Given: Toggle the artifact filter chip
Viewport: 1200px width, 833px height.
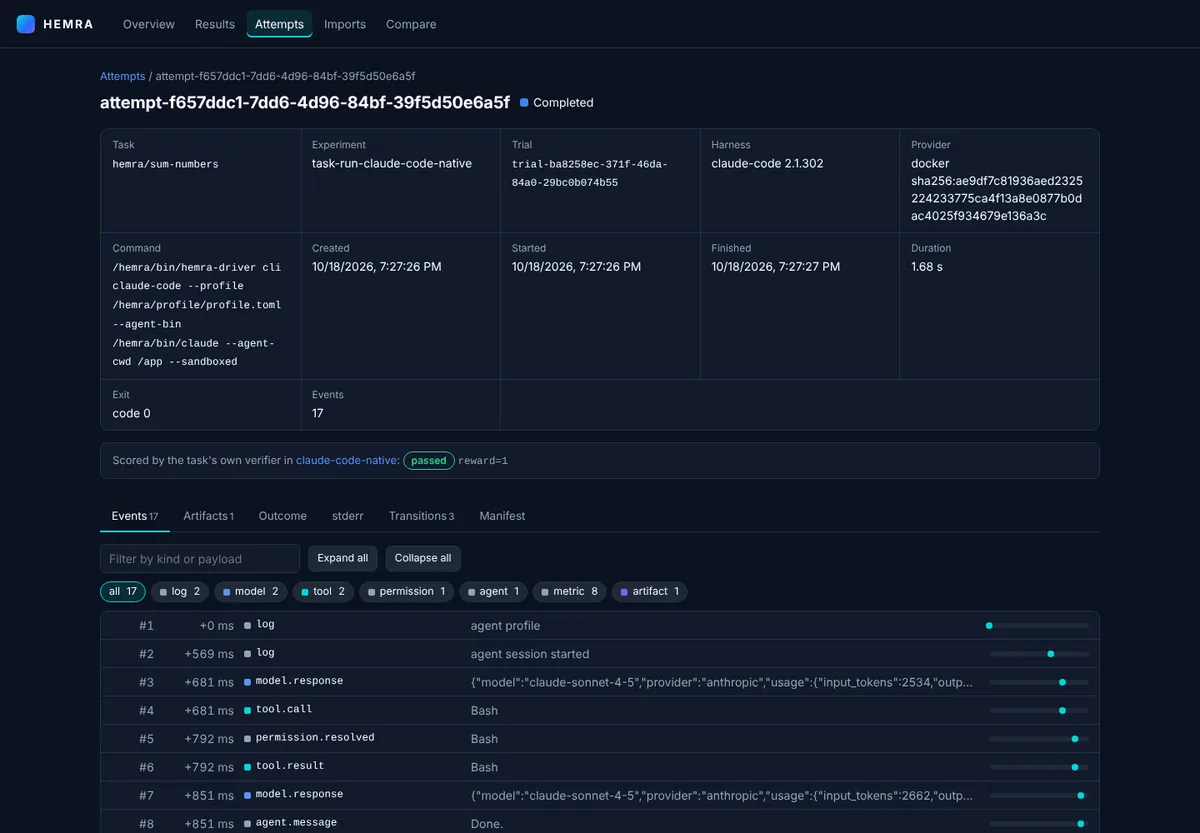Looking at the screenshot, I should [650, 592].
